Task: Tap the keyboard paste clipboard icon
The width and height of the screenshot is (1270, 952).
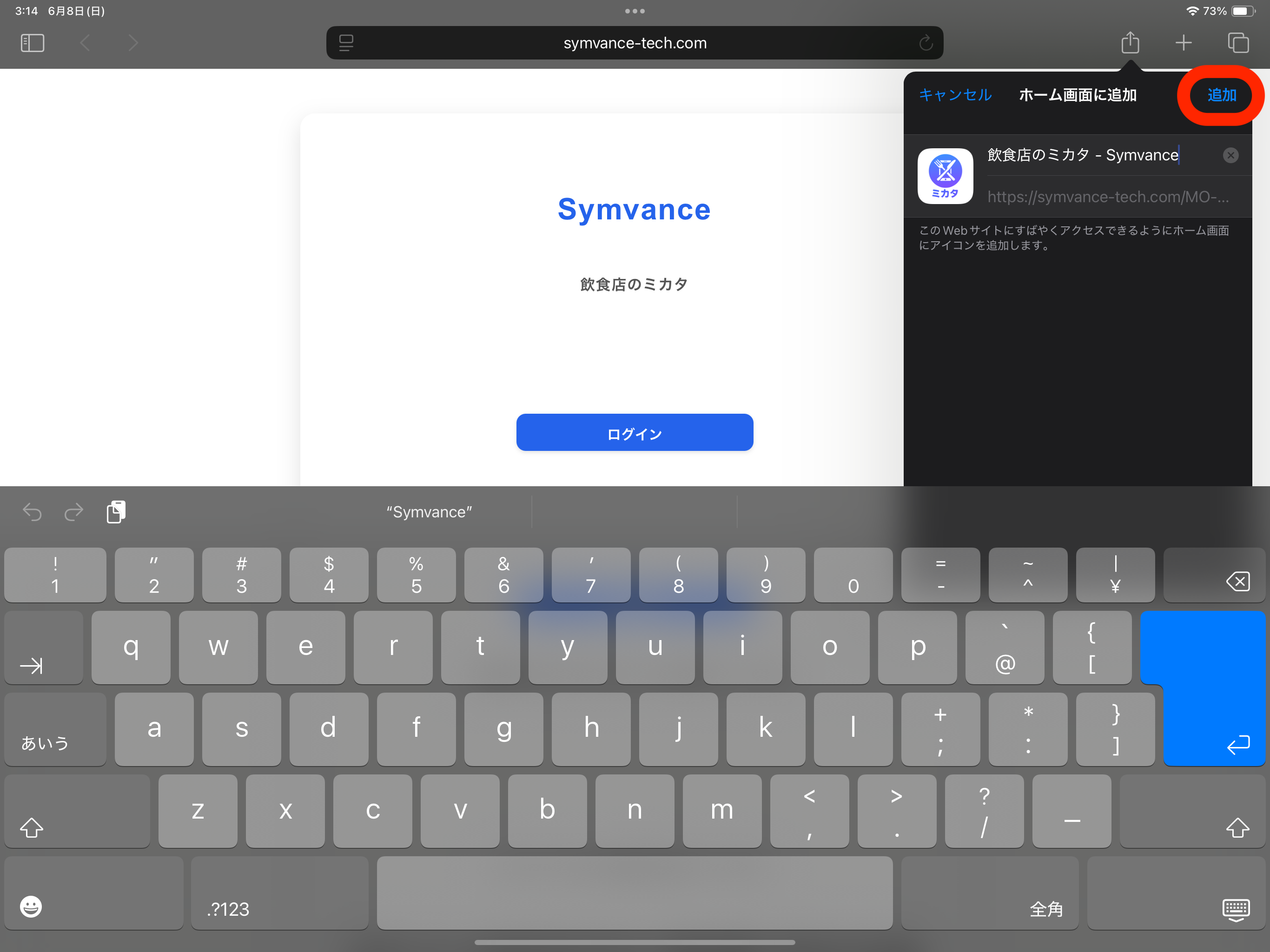Action: (x=116, y=512)
